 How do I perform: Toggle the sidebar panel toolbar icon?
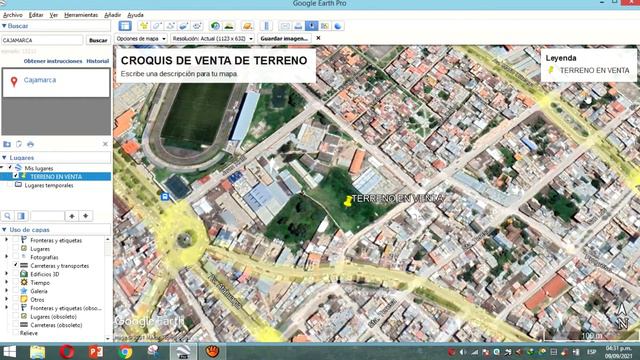pyautogui.click(x=125, y=26)
